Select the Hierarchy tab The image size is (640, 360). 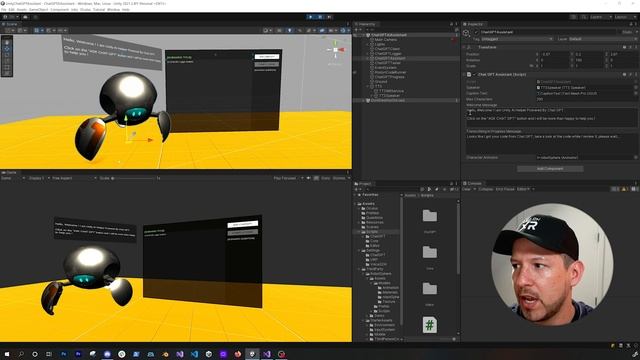tap(366, 24)
